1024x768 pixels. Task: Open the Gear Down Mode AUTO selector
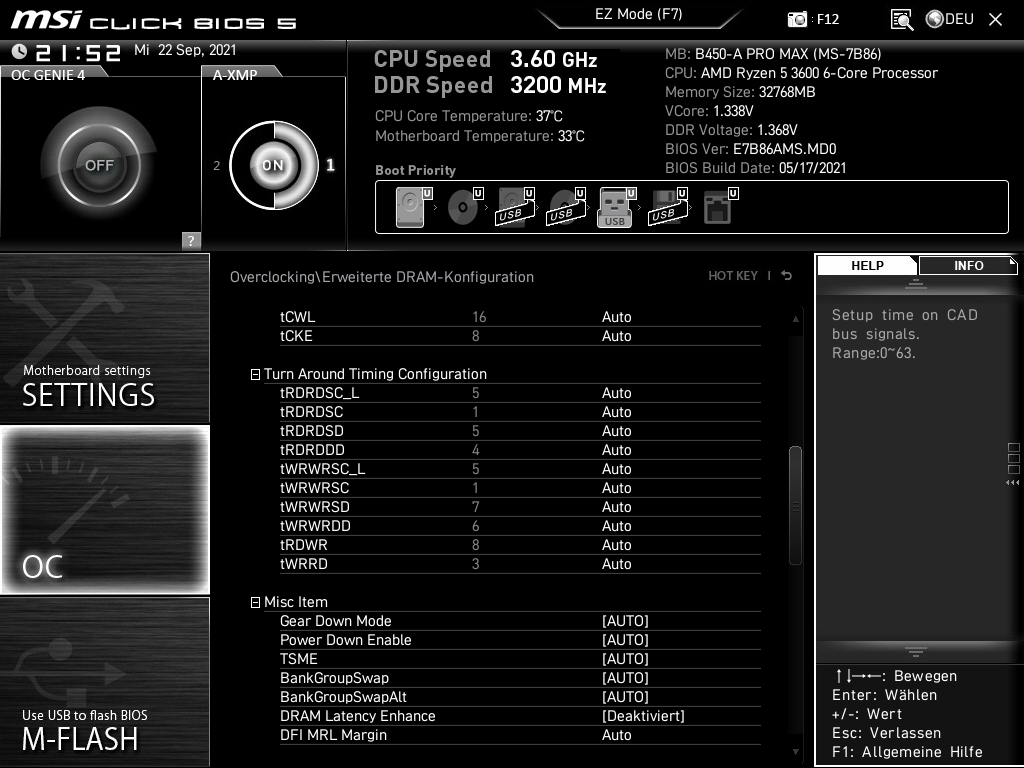pyautogui.click(x=626, y=621)
